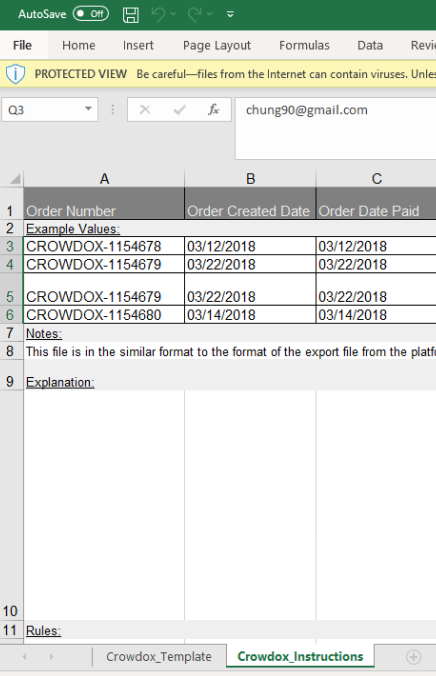
Task: Open the File tab
Action: point(22,45)
